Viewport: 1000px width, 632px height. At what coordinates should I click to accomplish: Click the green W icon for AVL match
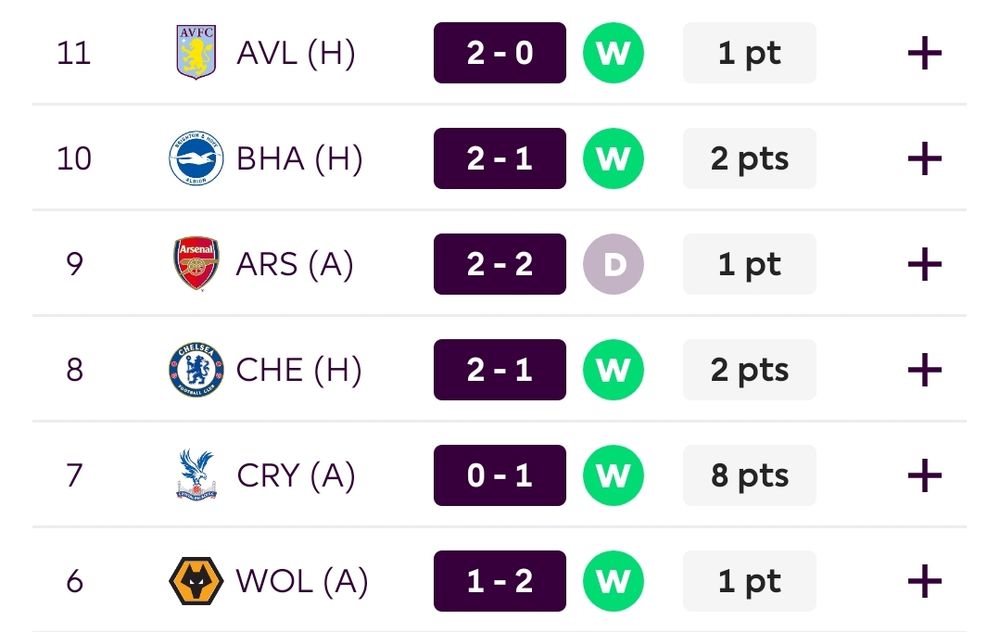click(x=614, y=53)
